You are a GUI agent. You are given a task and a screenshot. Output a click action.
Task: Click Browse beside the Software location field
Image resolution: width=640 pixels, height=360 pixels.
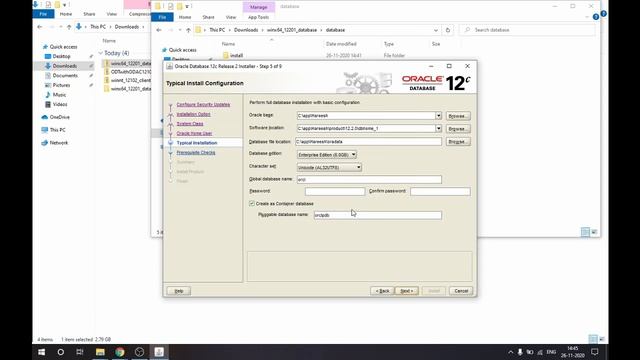[458, 129]
